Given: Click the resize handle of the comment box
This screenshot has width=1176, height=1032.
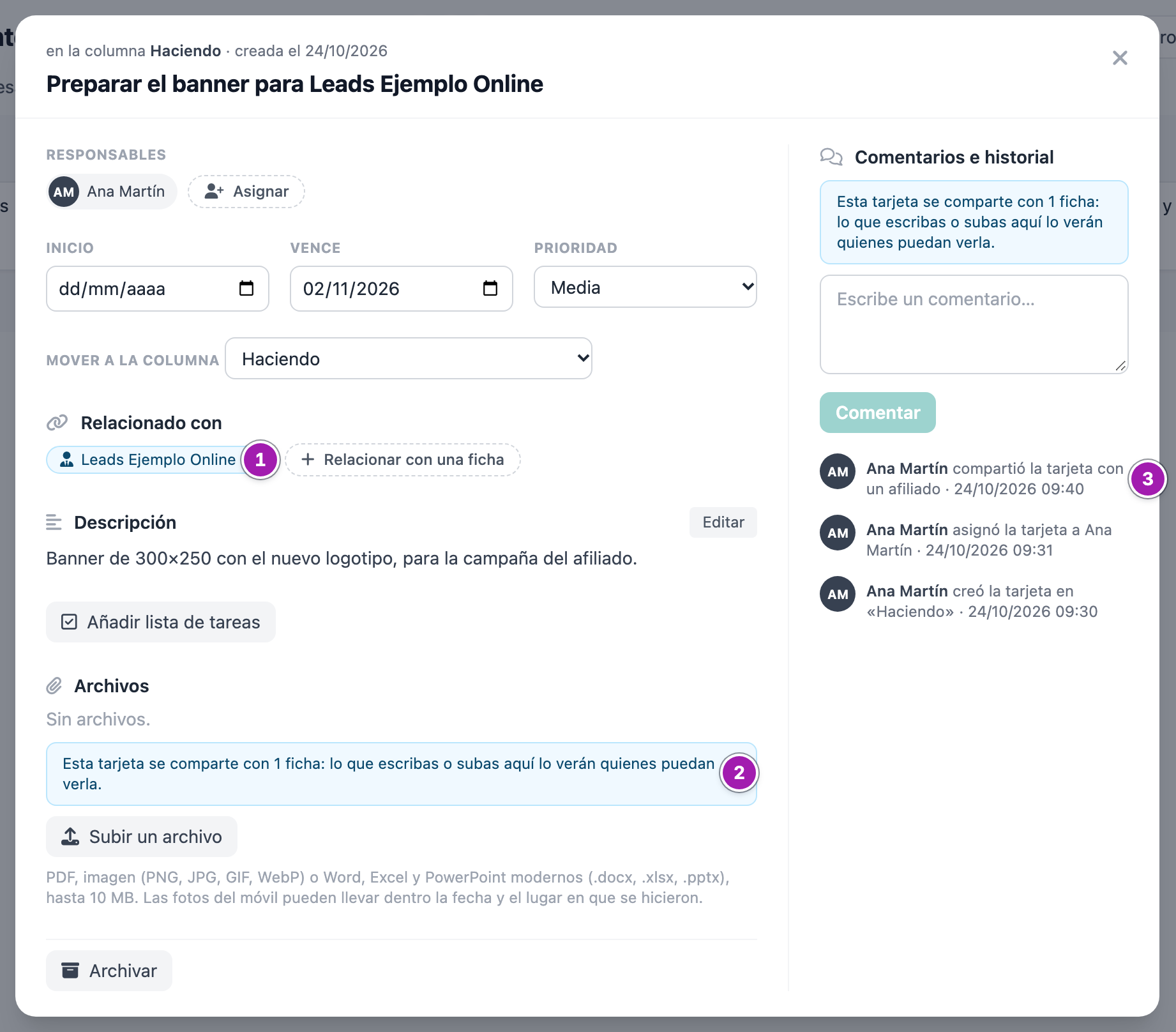Looking at the screenshot, I should coord(1120,366).
